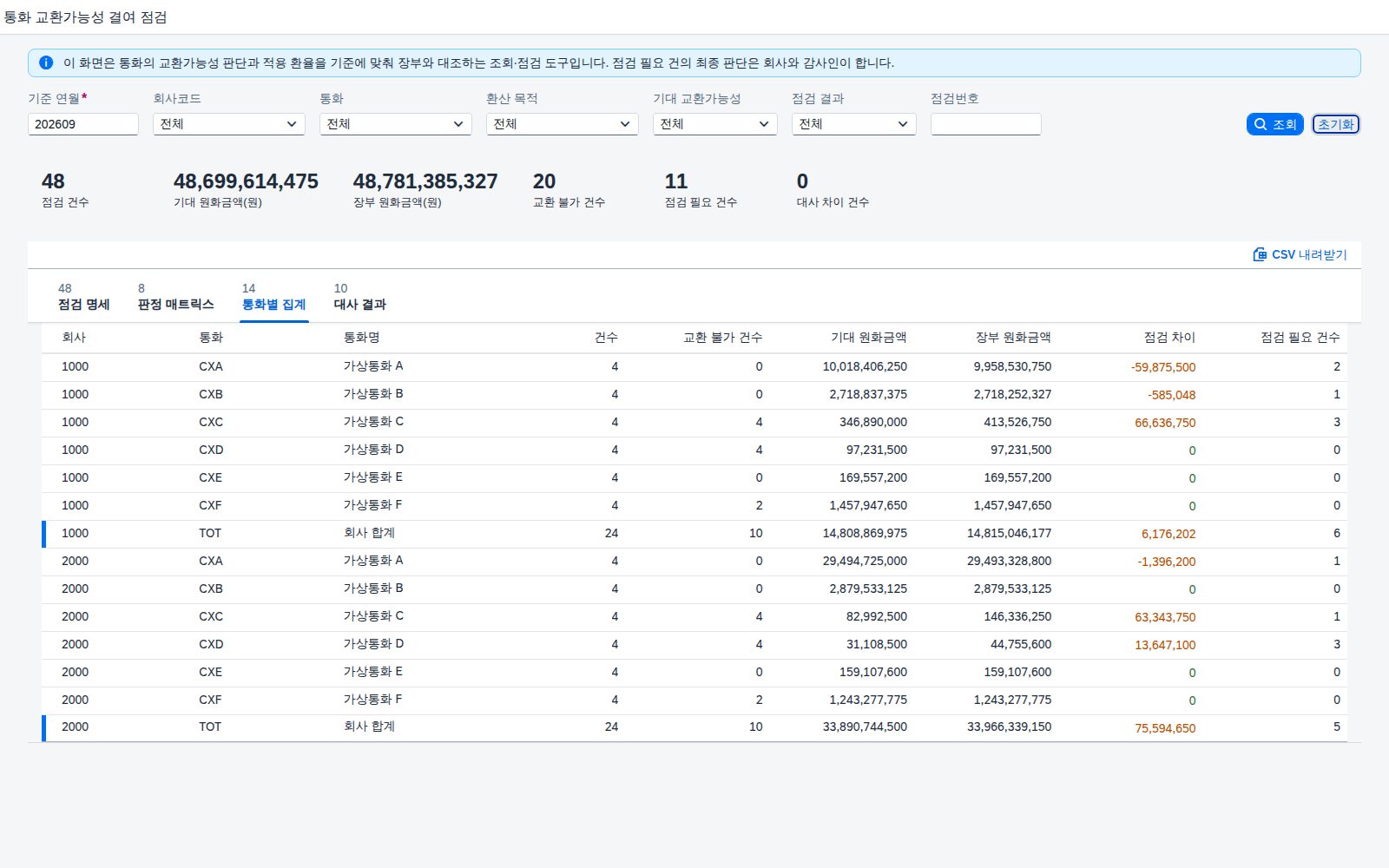Click the 6,176,202 total difference value

pos(1168,534)
